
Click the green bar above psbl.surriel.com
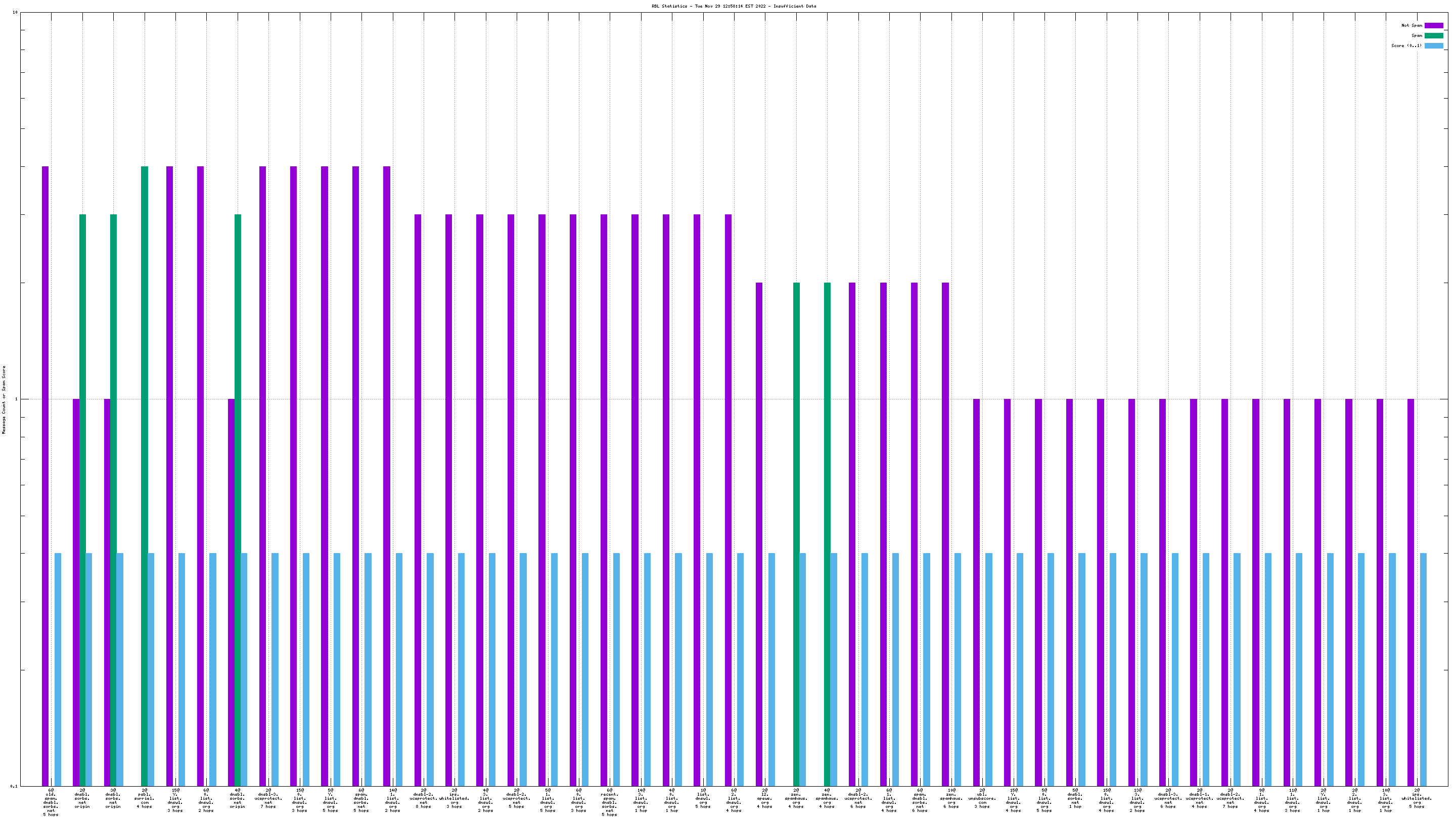(145, 475)
